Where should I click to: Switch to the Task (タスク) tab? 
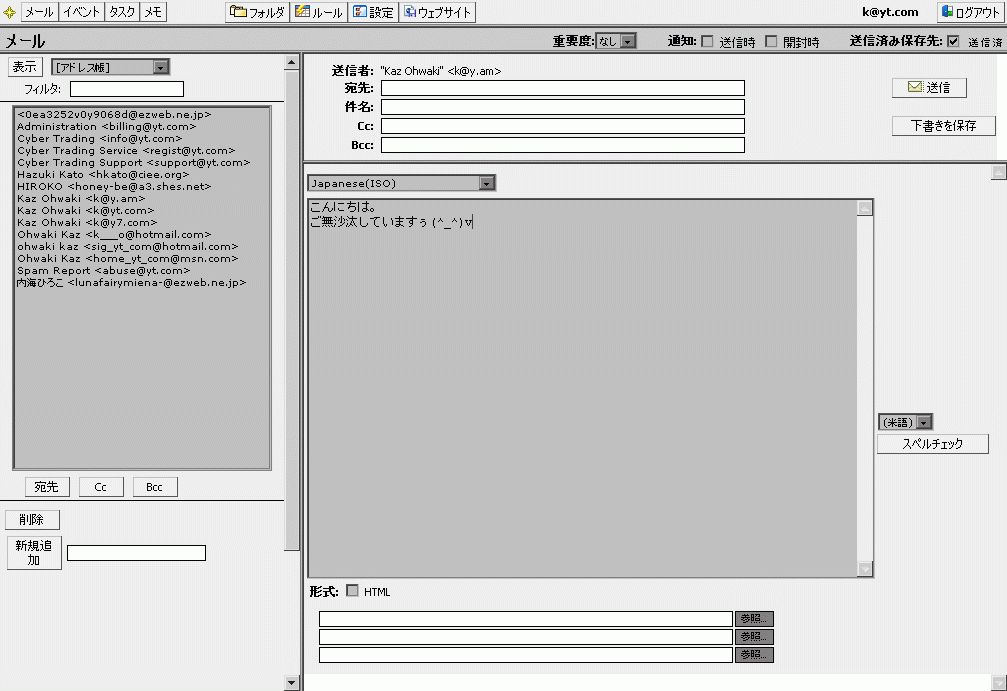[x=121, y=13]
